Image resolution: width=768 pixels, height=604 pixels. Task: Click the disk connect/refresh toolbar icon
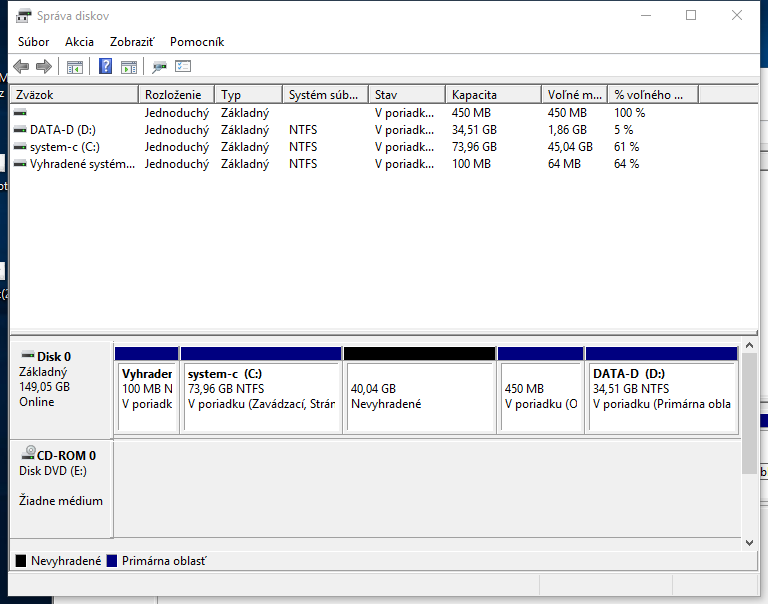[x=159, y=67]
